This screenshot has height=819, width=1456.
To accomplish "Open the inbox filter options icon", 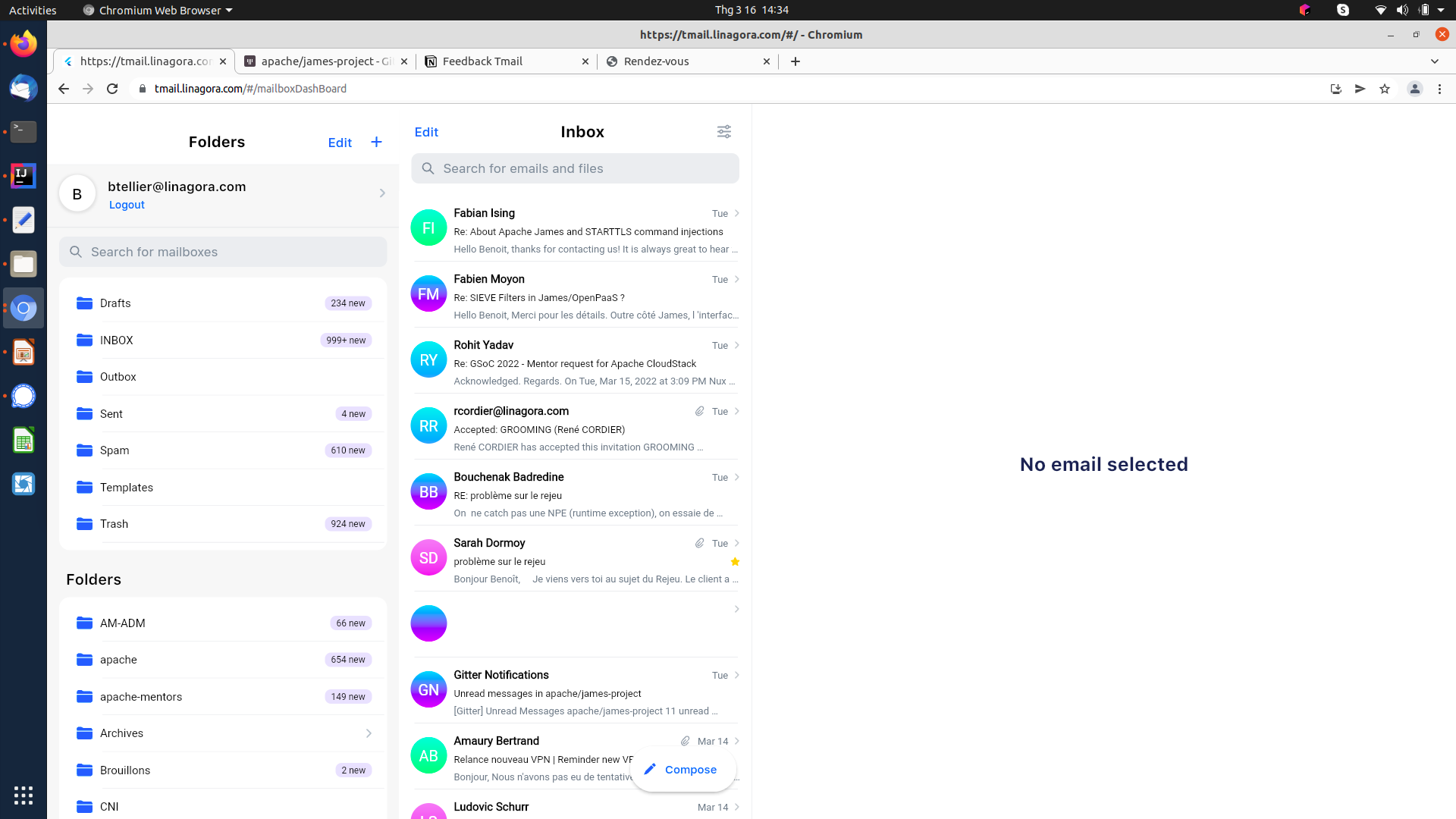I will pyautogui.click(x=724, y=131).
